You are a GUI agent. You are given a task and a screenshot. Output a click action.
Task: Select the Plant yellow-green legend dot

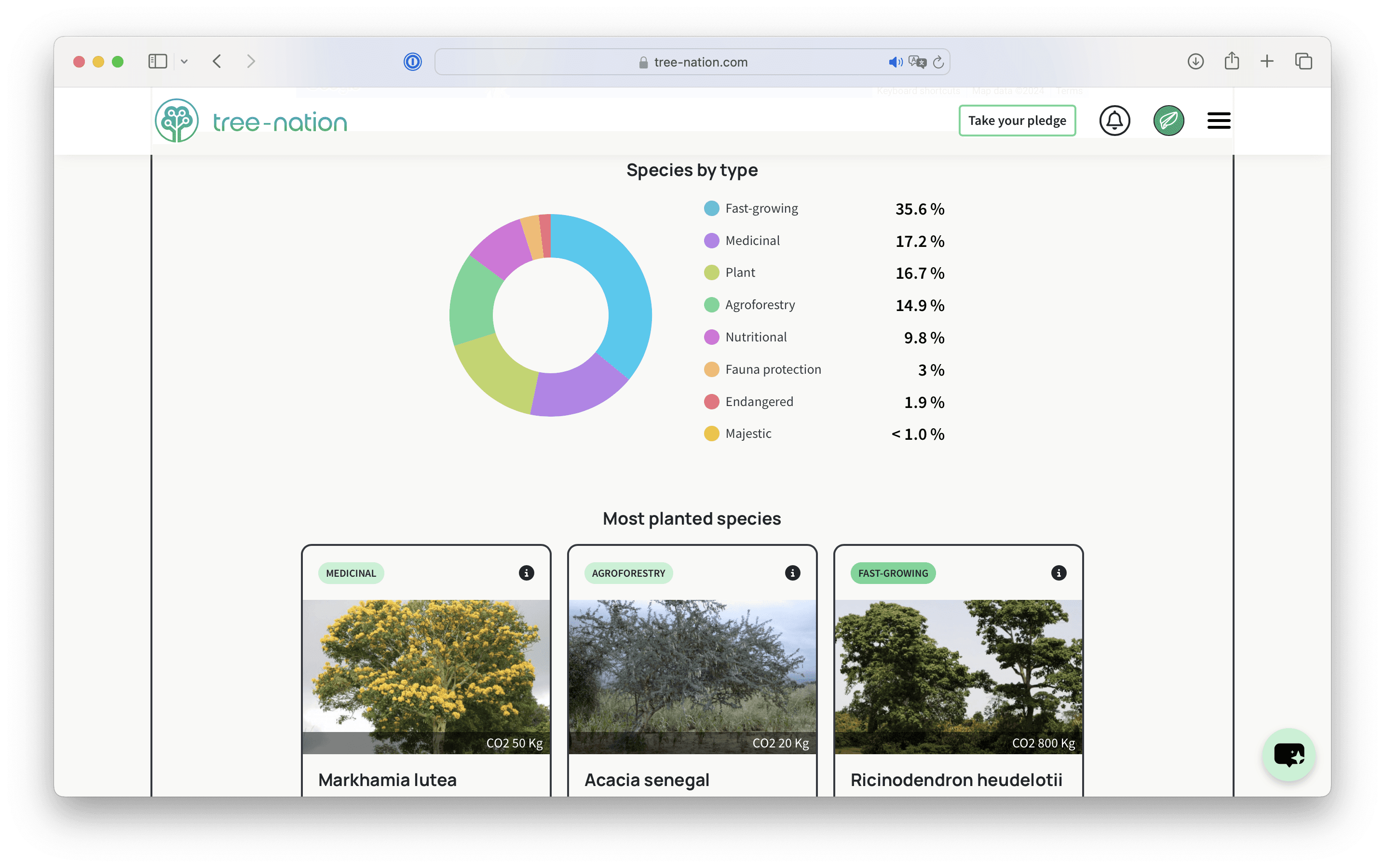point(712,272)
